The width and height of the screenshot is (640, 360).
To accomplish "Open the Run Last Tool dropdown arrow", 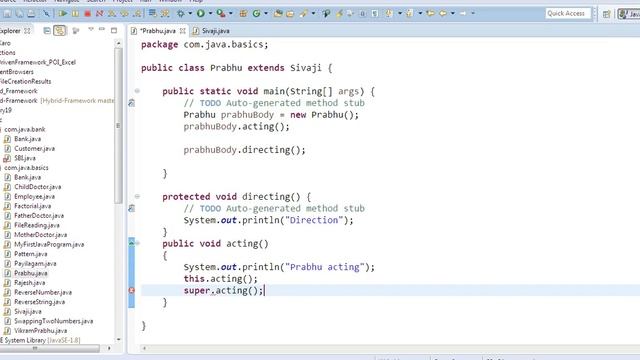I will tap(231, 14).
